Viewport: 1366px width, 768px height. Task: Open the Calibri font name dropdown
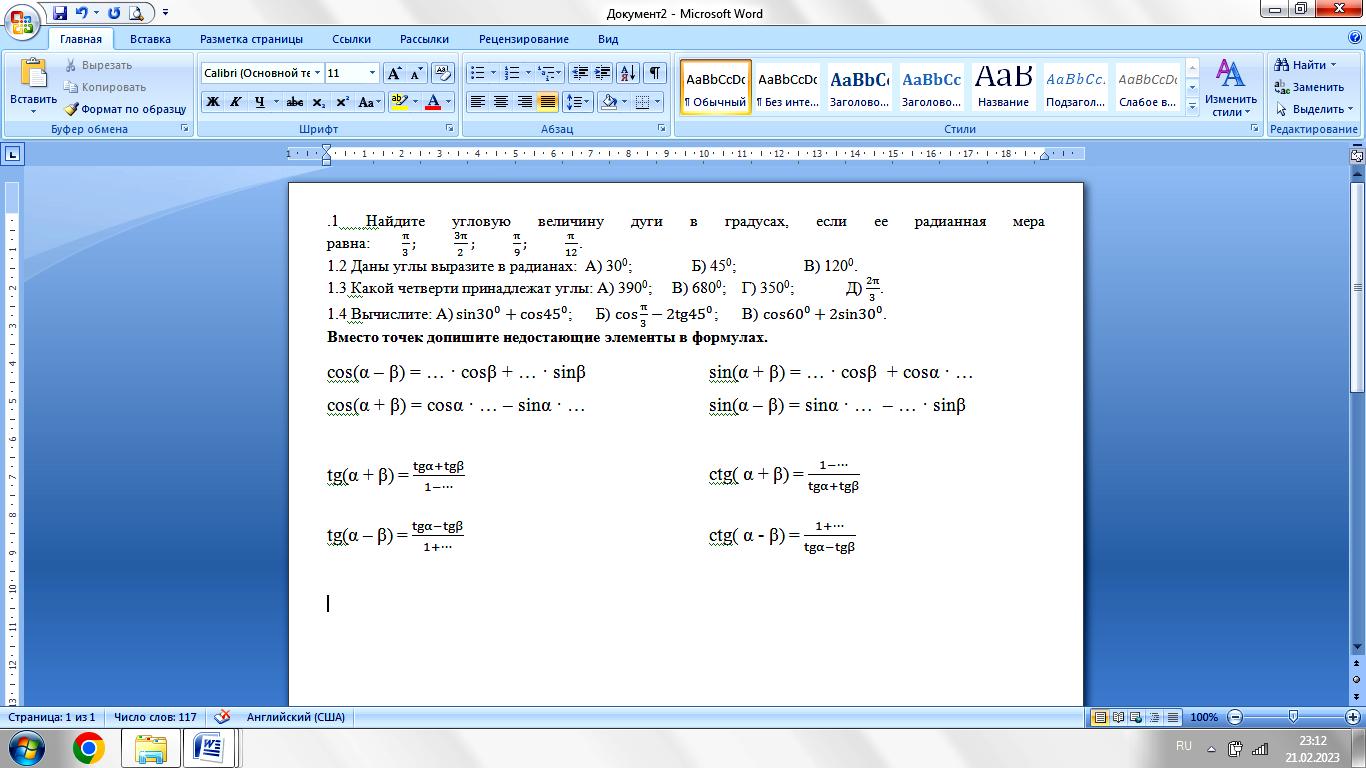[x=317, y=73]
